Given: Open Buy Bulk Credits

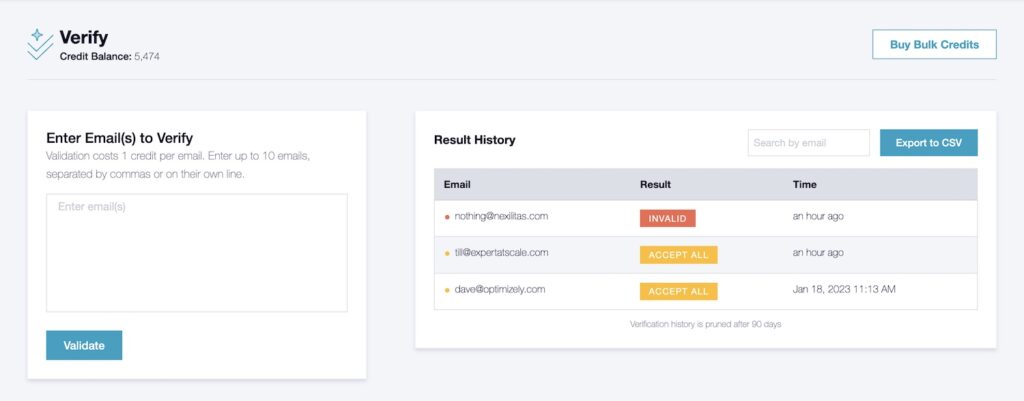Looking at the screenshot, I should pos(934,44).
